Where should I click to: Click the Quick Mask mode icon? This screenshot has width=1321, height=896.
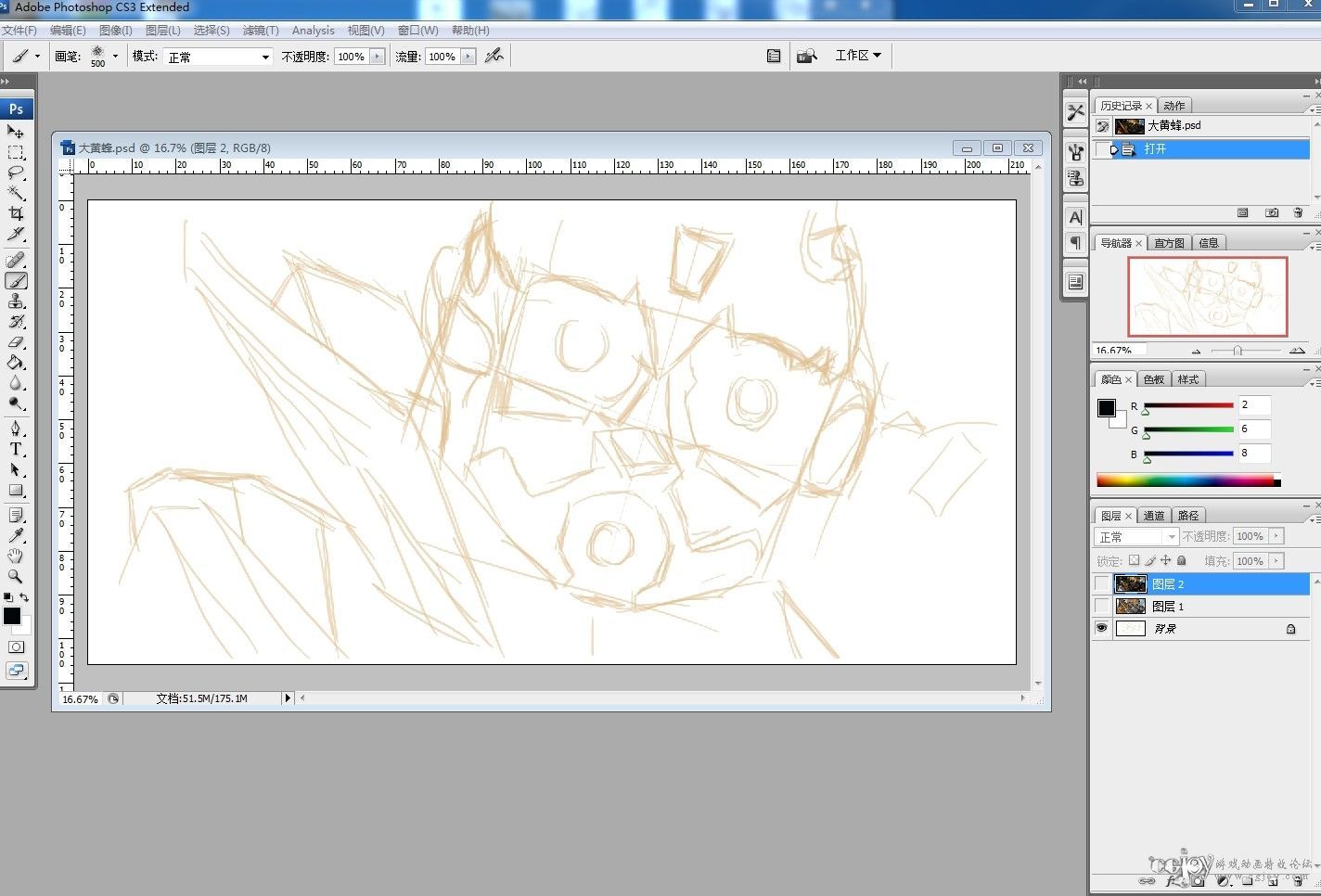click(x=16, y=647)
